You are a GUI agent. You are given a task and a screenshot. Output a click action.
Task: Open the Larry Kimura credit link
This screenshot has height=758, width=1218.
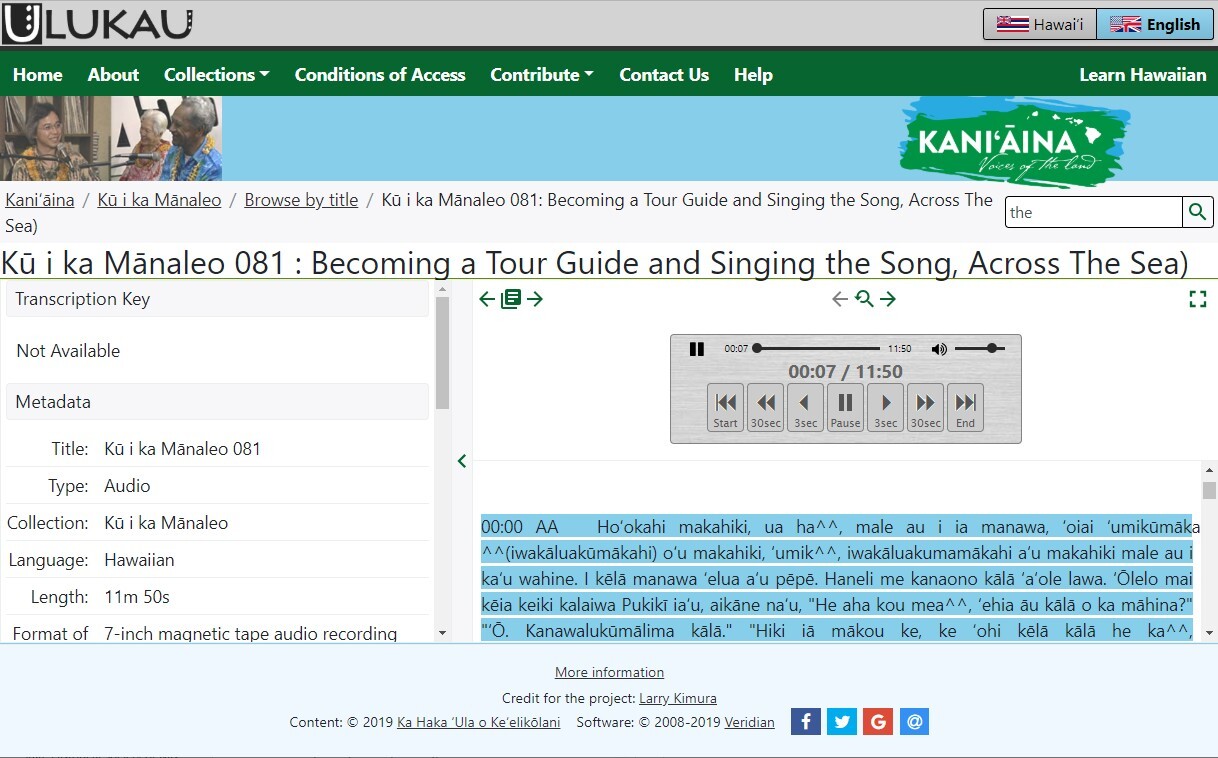pyautogui.click(x=678, y=698)
